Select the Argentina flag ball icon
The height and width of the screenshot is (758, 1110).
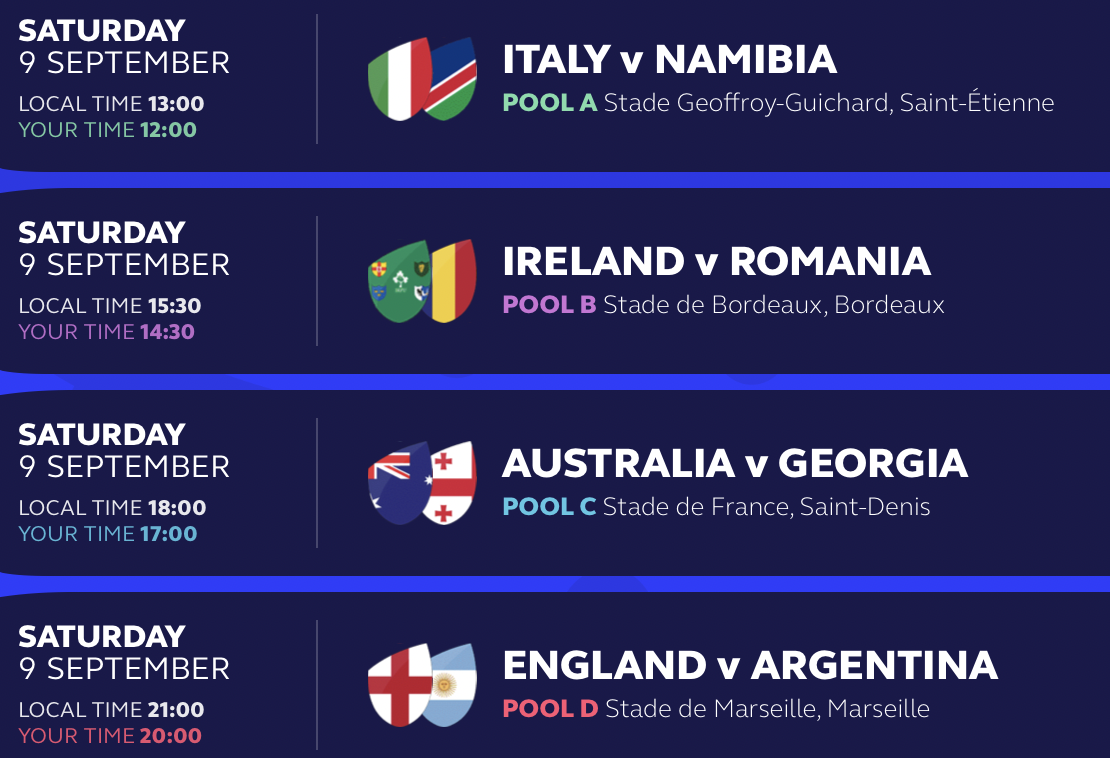[452, 685]
